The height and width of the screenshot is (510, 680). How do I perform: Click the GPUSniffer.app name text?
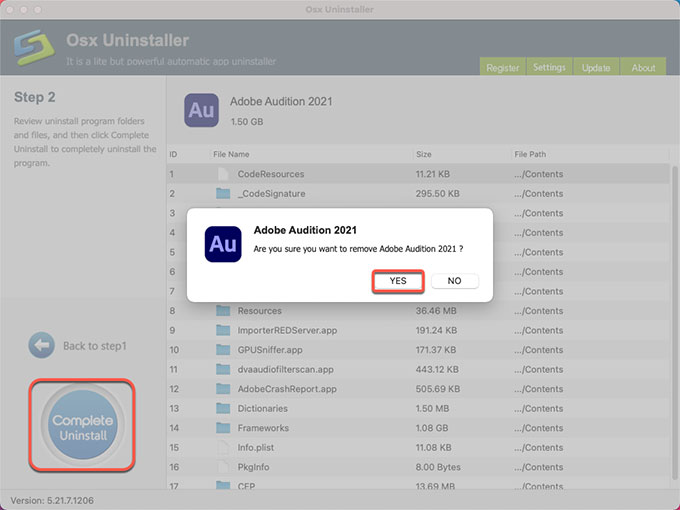(270, 350)
